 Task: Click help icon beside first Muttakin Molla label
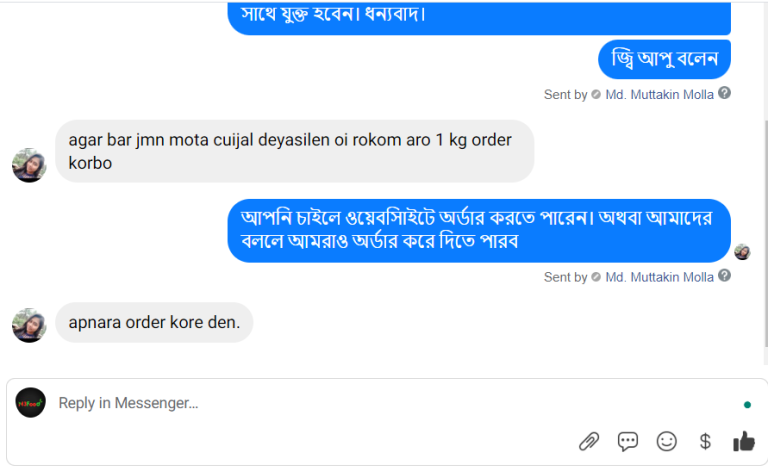(x=725, y=93)
